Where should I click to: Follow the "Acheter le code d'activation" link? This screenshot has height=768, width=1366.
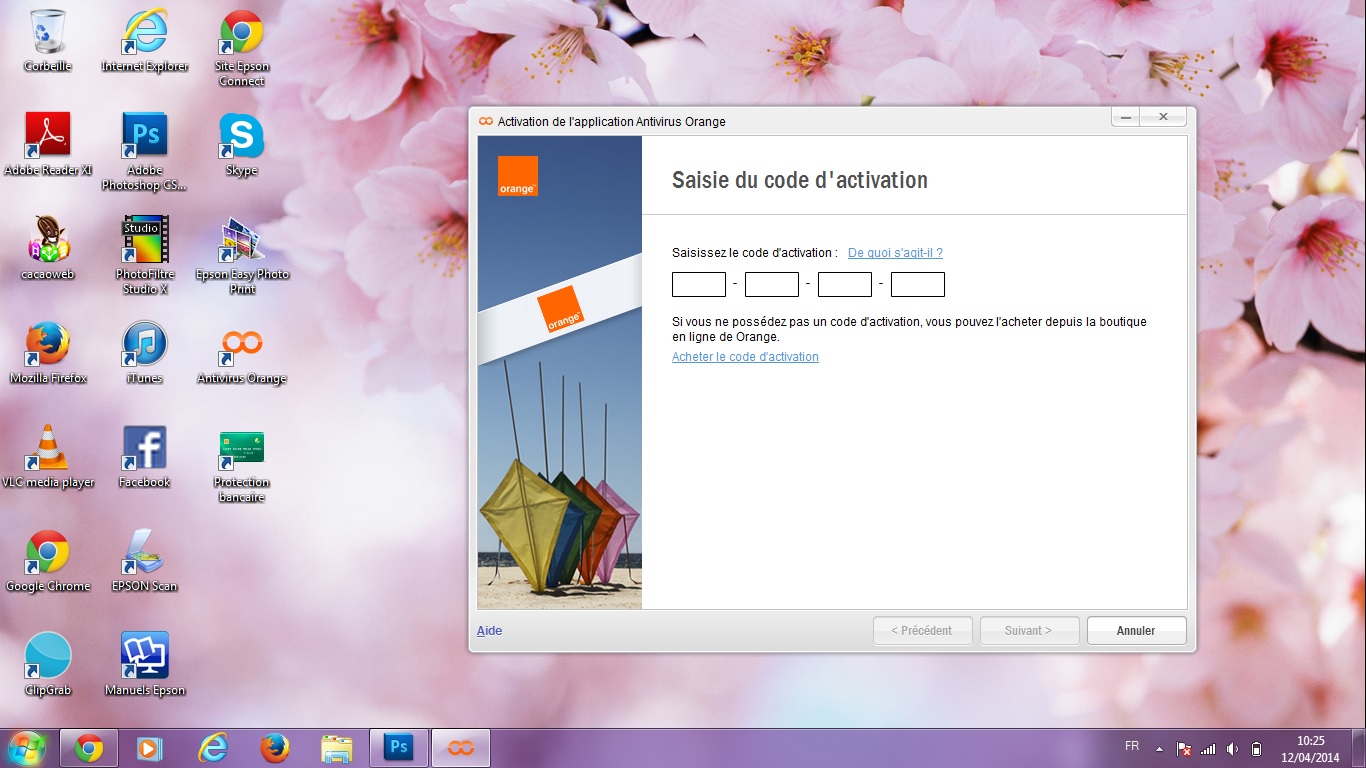pos(745,357)
